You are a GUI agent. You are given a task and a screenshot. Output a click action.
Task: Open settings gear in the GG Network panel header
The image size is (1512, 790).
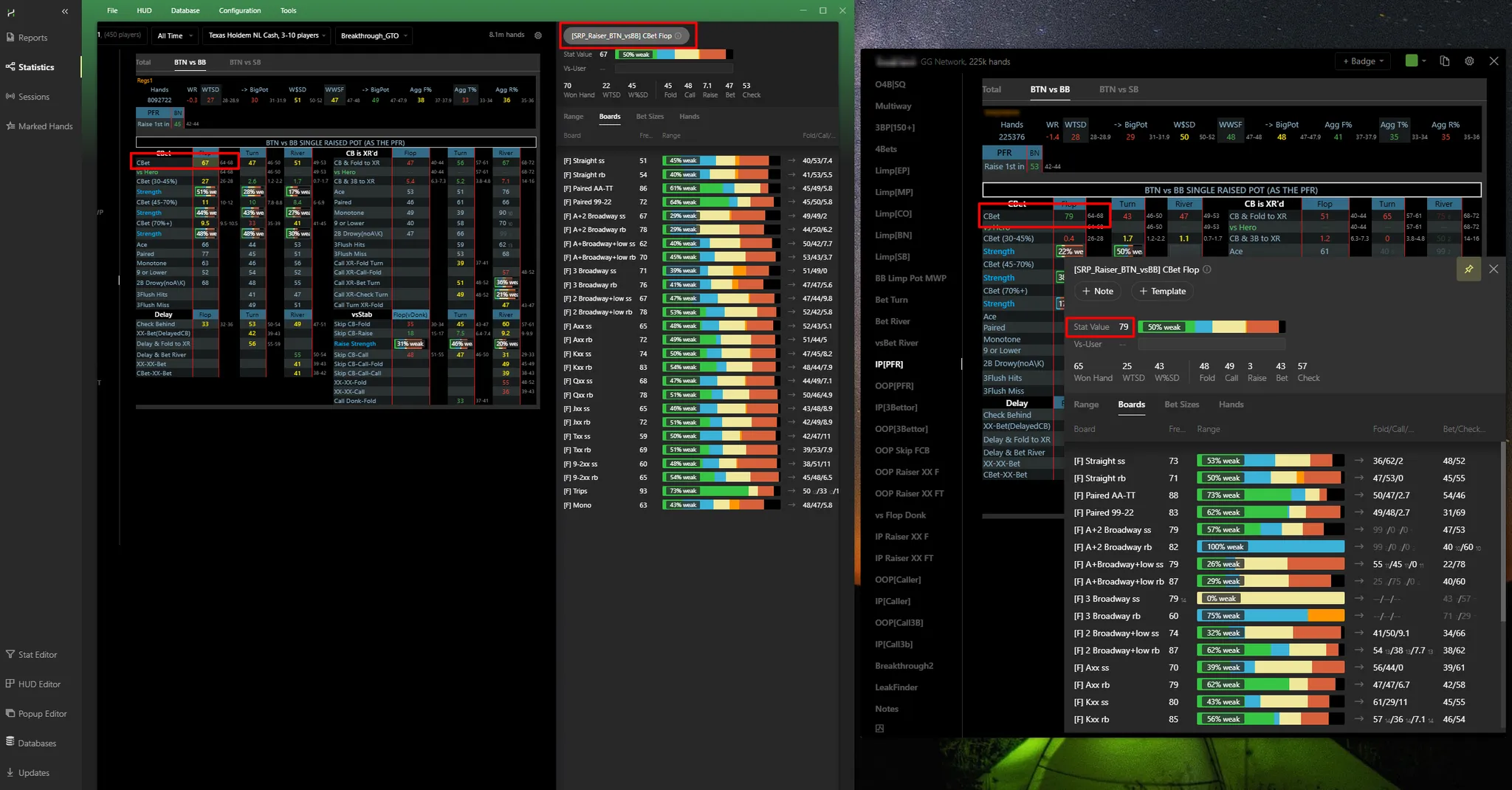(x=1469, y=61)
